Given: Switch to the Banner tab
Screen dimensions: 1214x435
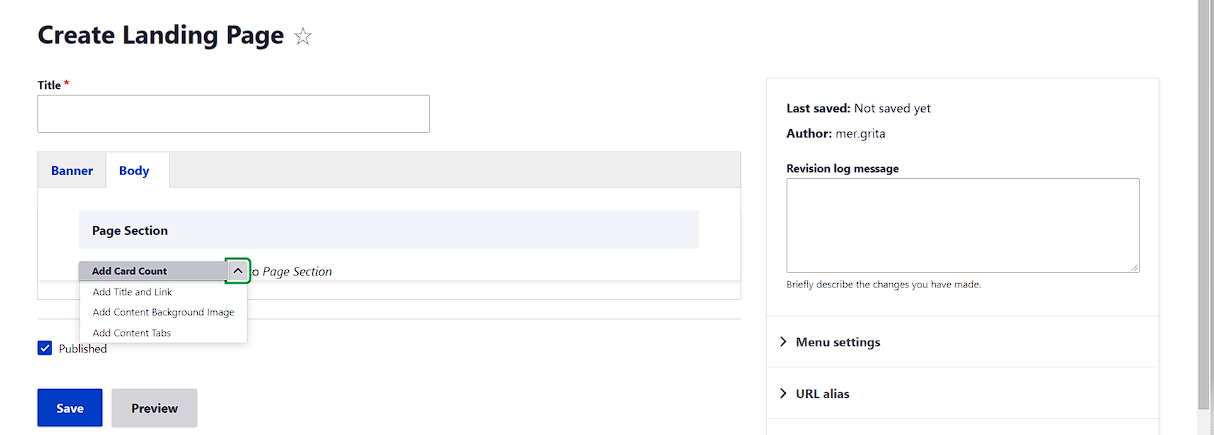Looking at the screenshot, I should 72,171.
